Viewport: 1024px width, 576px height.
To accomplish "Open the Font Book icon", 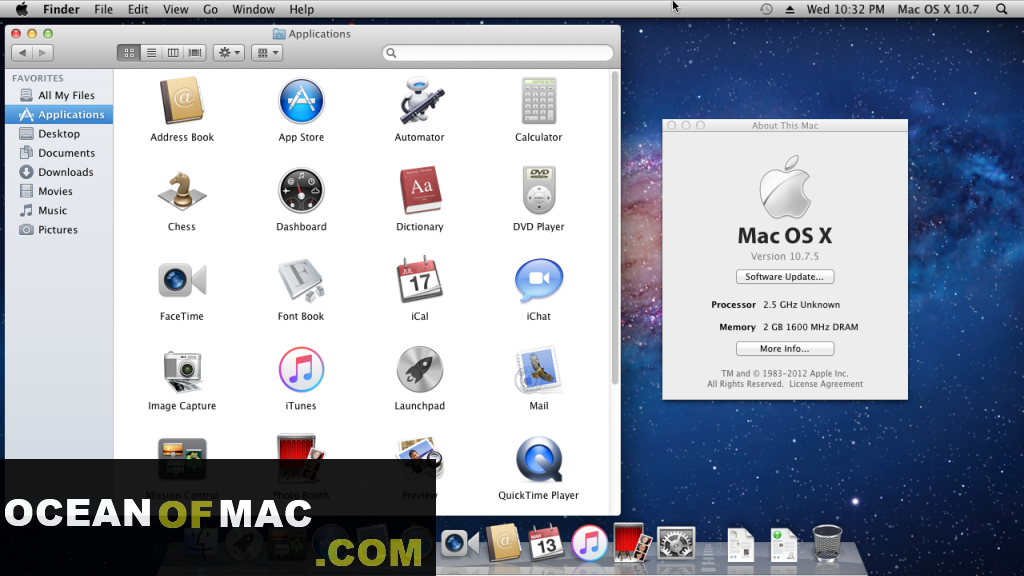I will 301,280.
